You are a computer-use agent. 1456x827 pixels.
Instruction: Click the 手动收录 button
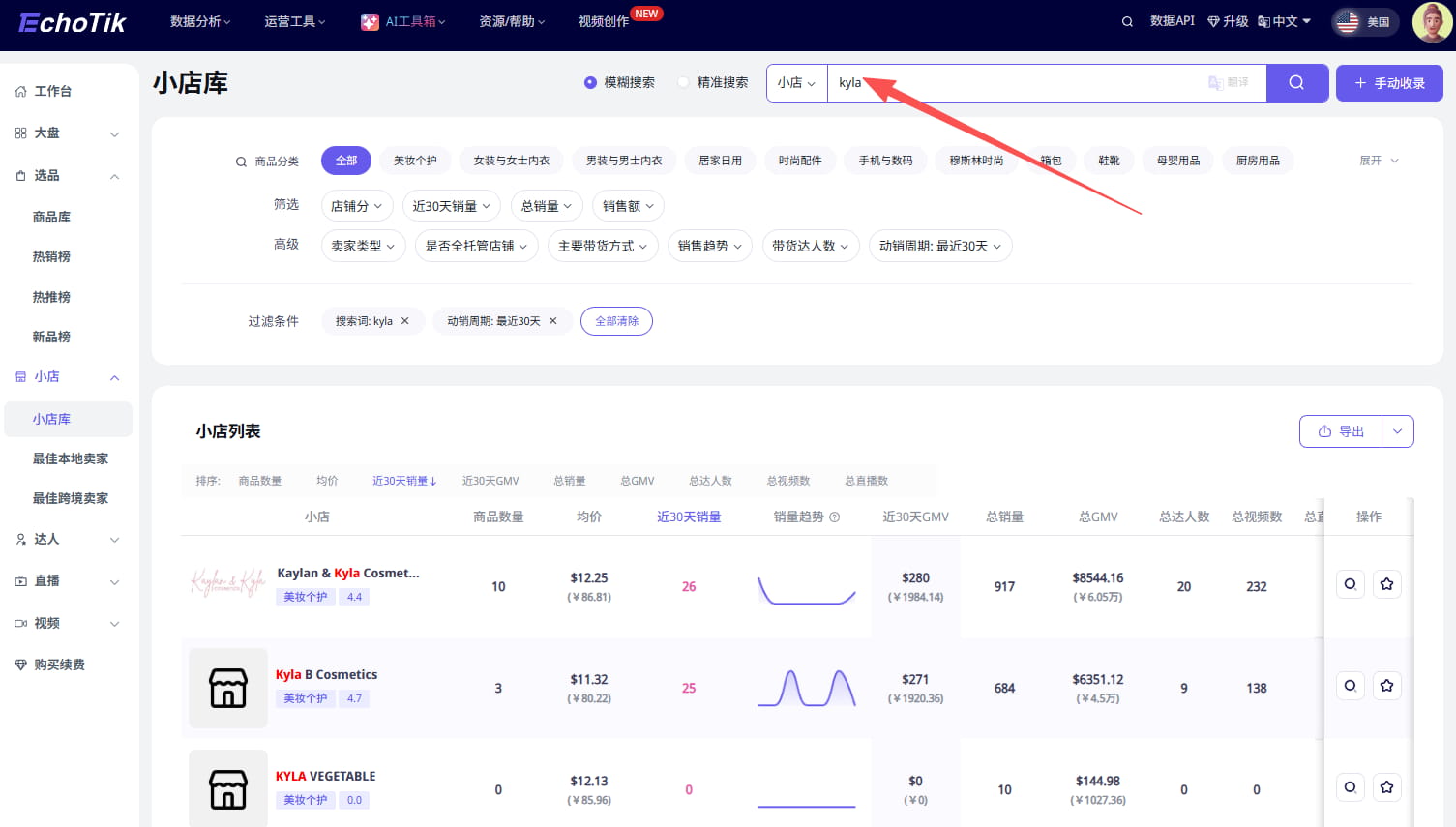1388,83
